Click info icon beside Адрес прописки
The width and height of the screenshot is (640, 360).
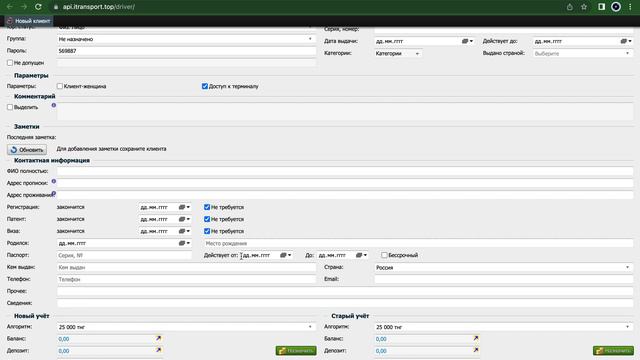[53, 181]
